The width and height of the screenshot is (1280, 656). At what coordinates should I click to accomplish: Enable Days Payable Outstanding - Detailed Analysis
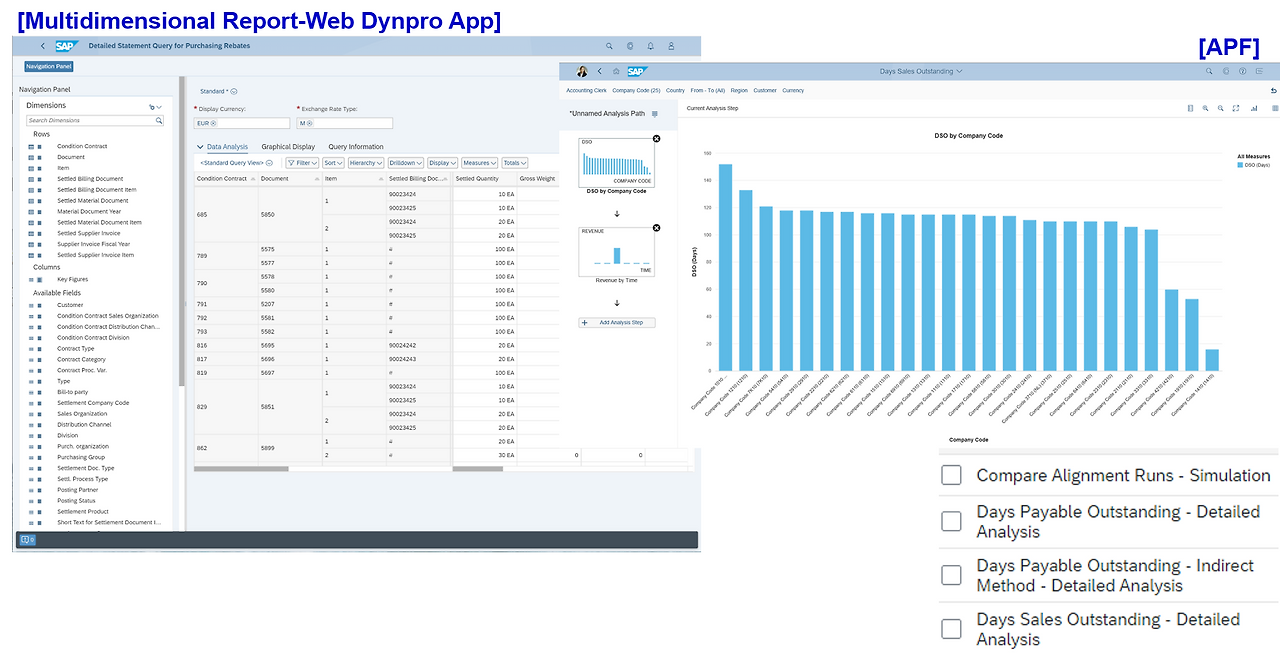coord(951,521)
